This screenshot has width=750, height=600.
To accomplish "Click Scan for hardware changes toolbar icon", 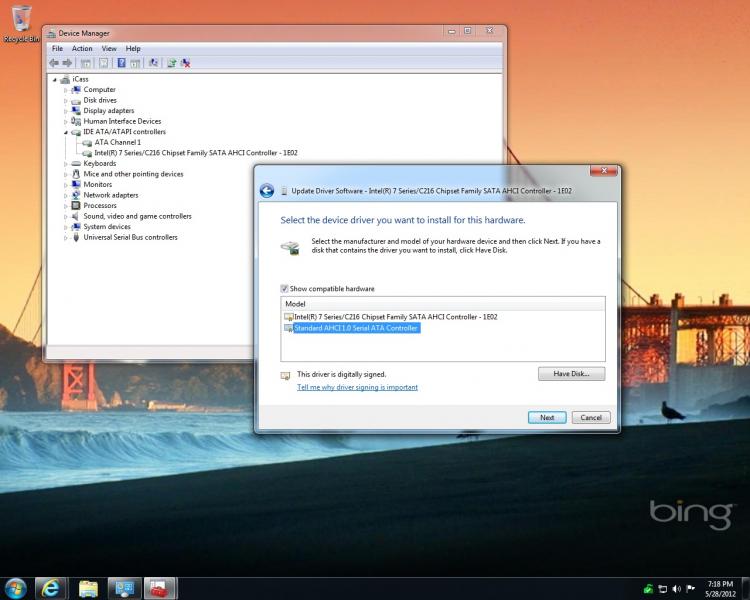I will click(x=154, y=63).
